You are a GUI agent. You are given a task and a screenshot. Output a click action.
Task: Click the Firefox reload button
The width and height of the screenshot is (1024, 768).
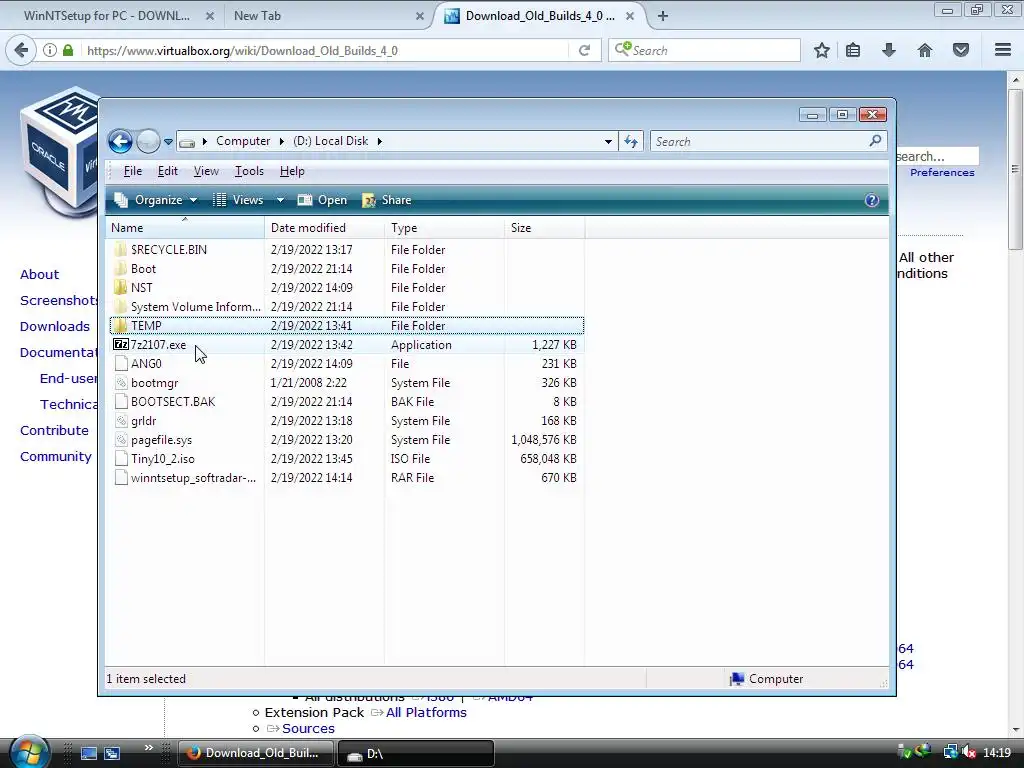(584, 50)
